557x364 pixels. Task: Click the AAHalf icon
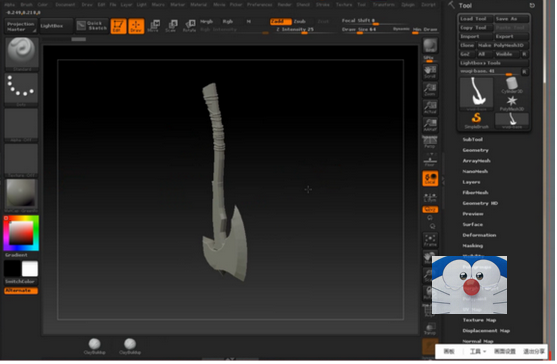click(x=430, y=125)
